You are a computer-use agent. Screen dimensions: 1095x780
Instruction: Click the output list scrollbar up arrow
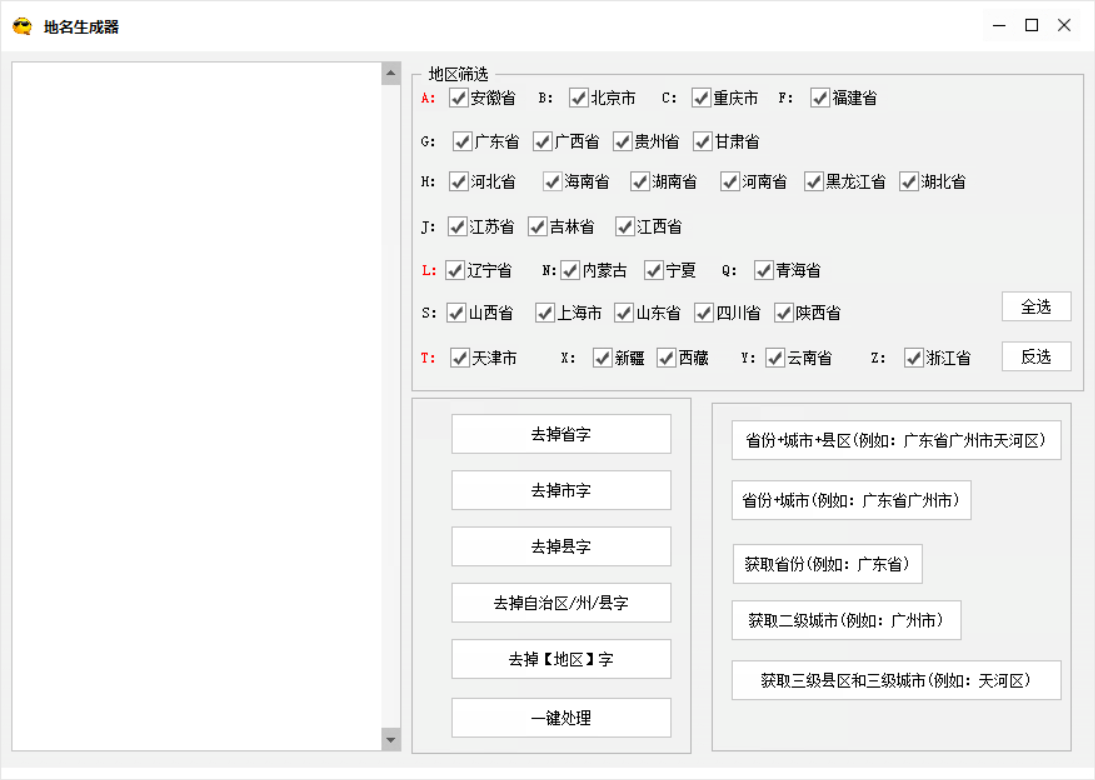[391, 73]
